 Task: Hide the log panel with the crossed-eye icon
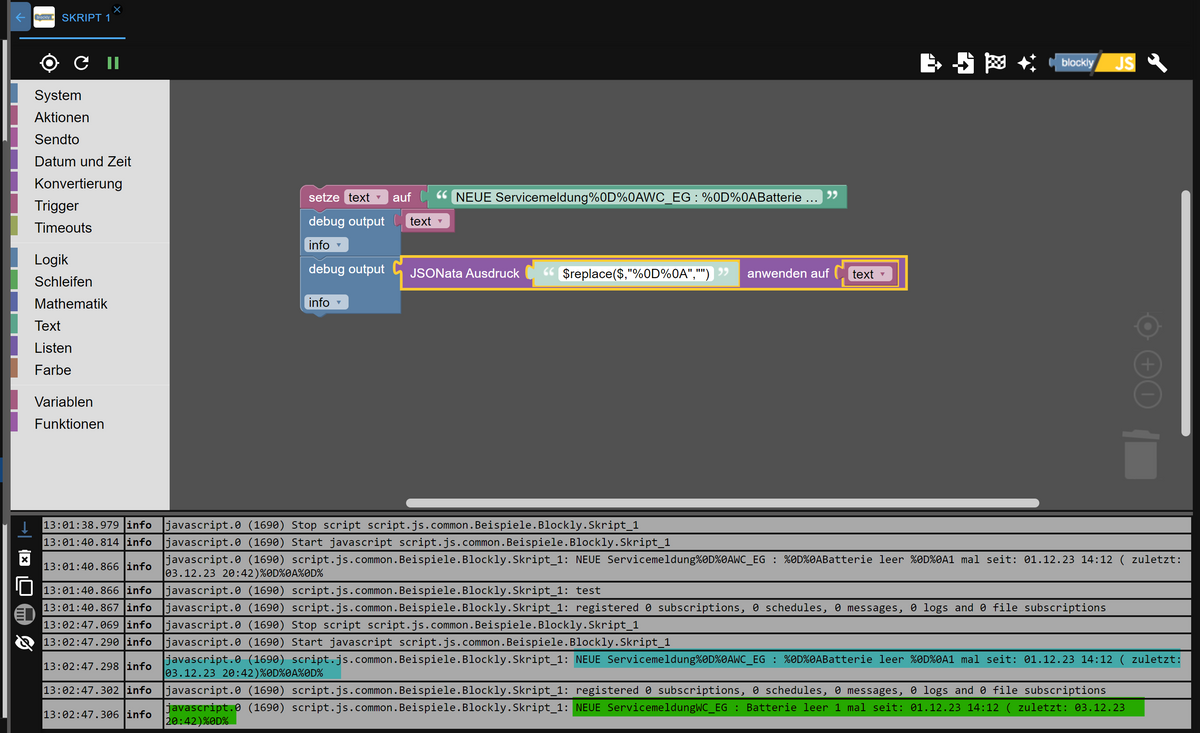tap(25, 643)
